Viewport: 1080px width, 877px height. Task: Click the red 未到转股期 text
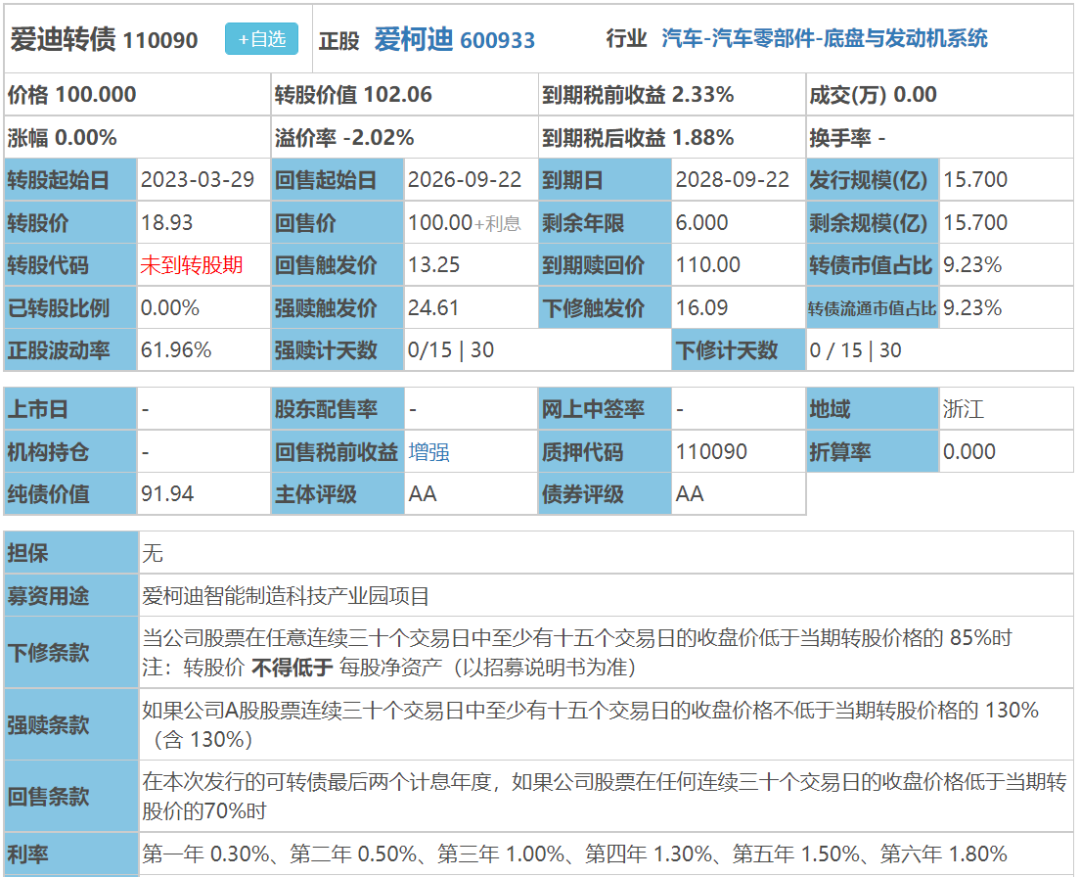point(192,265)
